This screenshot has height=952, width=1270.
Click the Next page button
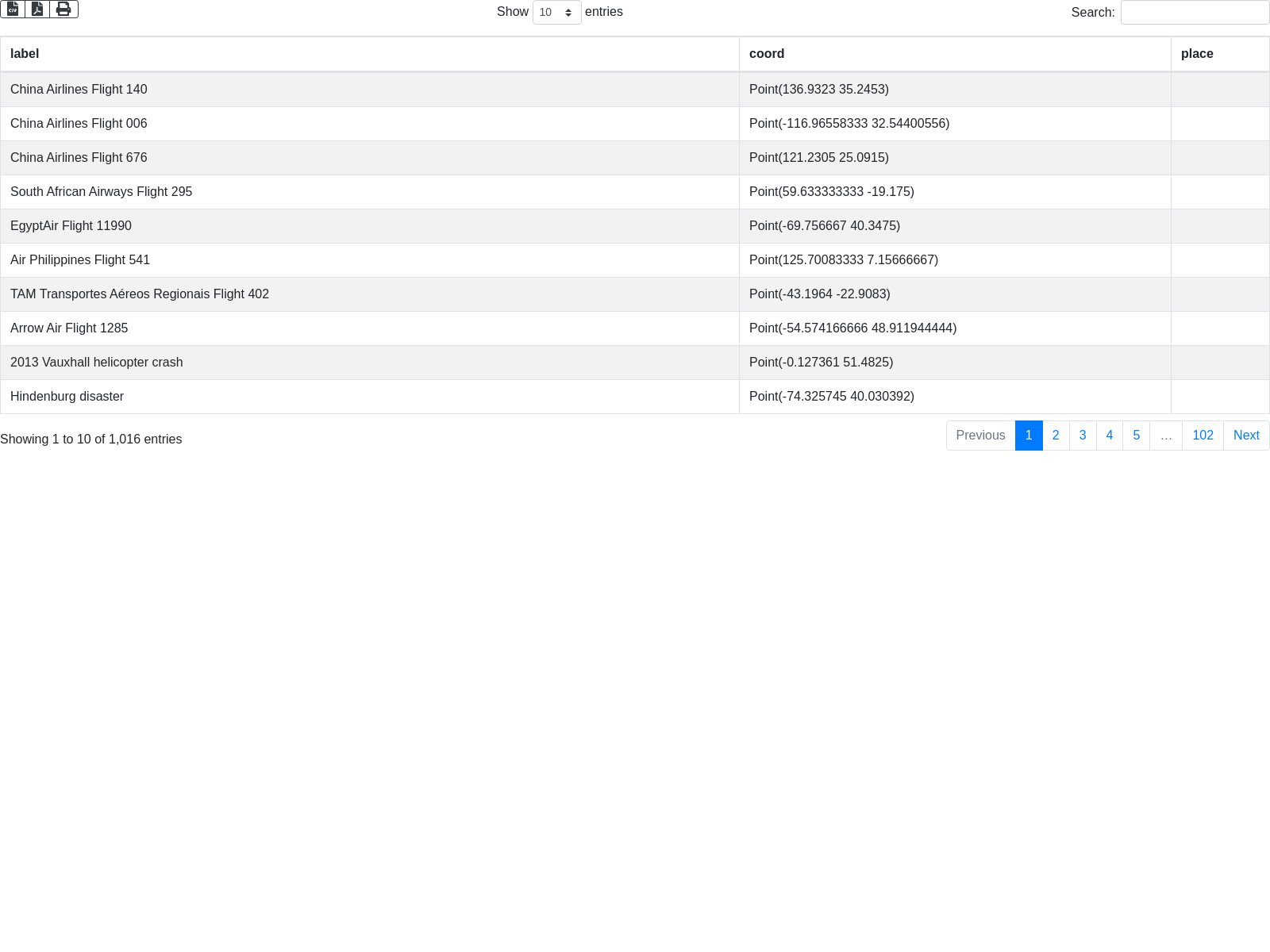coord(1246,436)
